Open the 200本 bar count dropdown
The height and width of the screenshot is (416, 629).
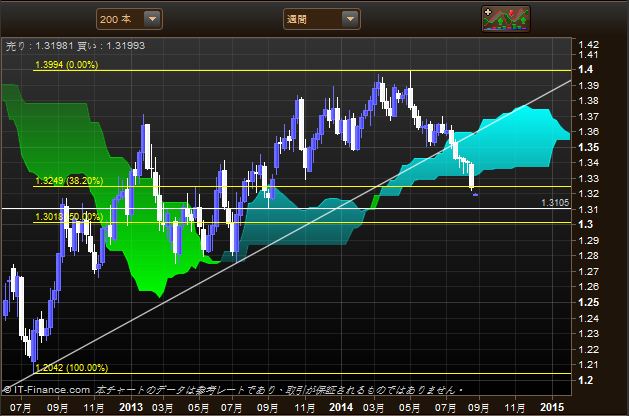pos(129,19)
